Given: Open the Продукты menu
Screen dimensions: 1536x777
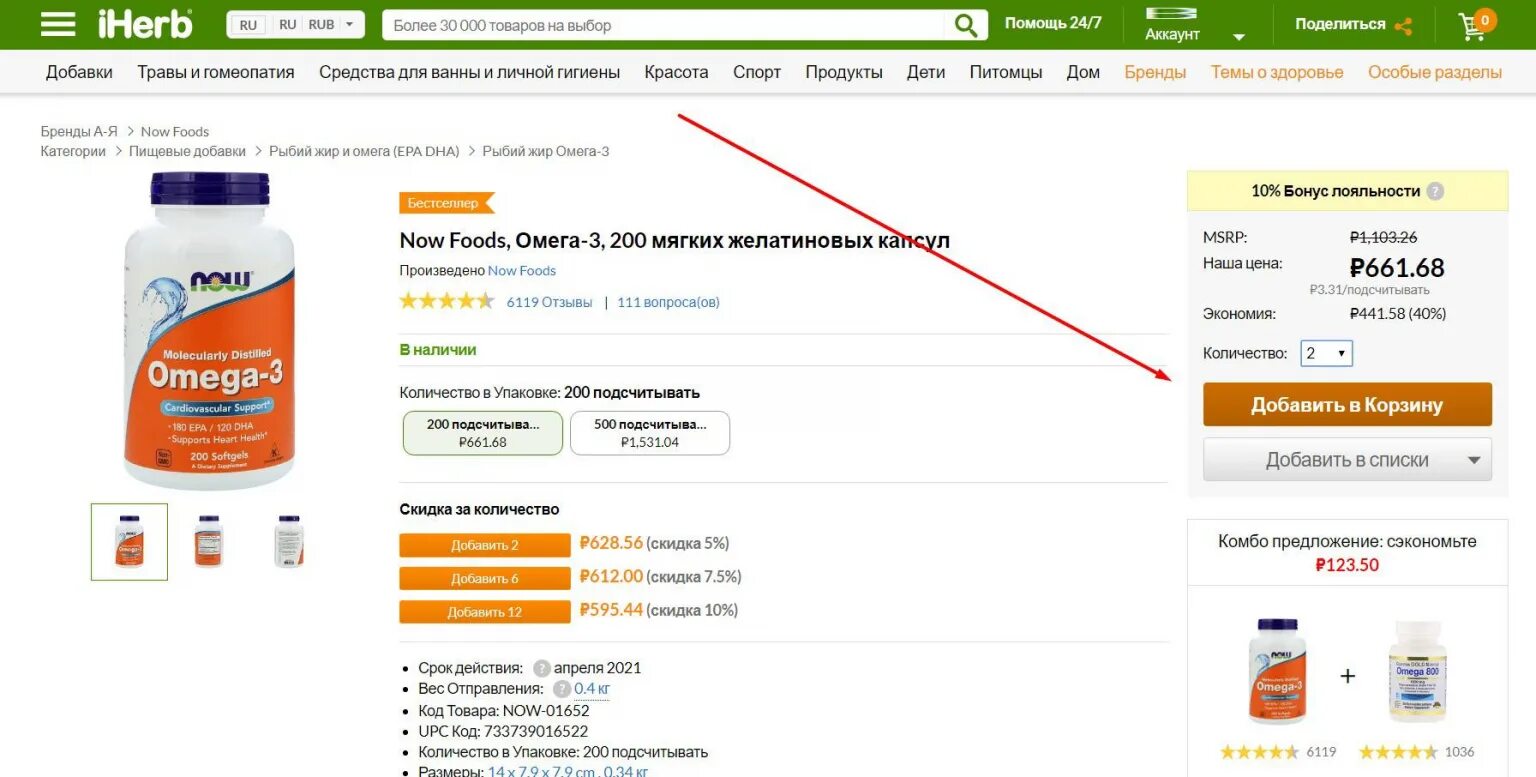Looking at the screenshot, I should [844, 72].
